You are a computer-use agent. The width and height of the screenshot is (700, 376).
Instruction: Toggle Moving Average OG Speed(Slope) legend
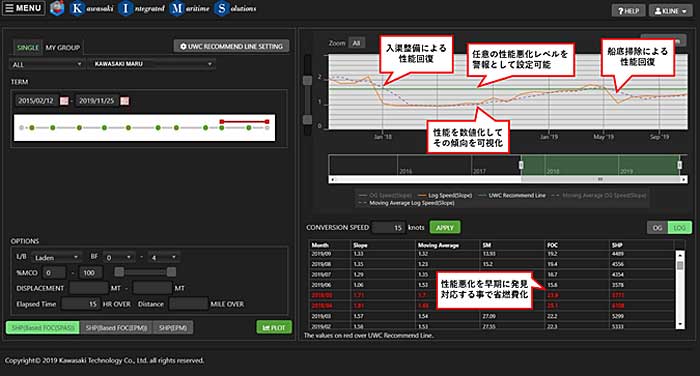599,195
